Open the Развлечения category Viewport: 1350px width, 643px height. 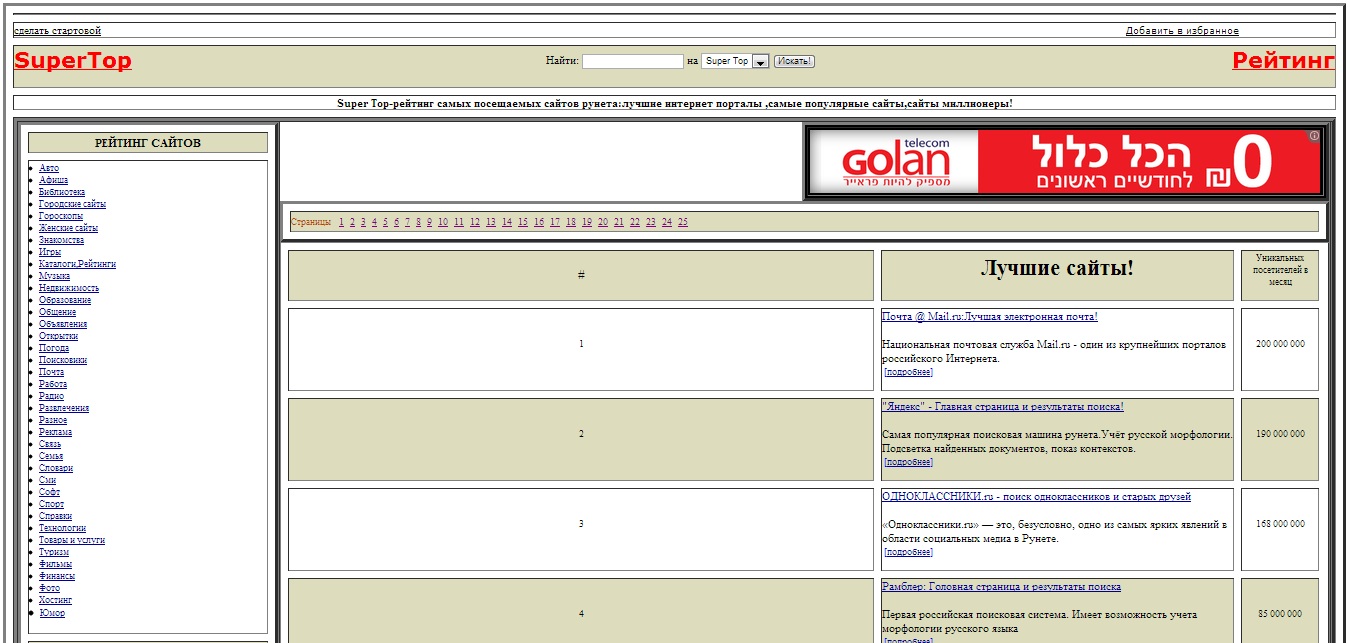(x=64, y=408)
